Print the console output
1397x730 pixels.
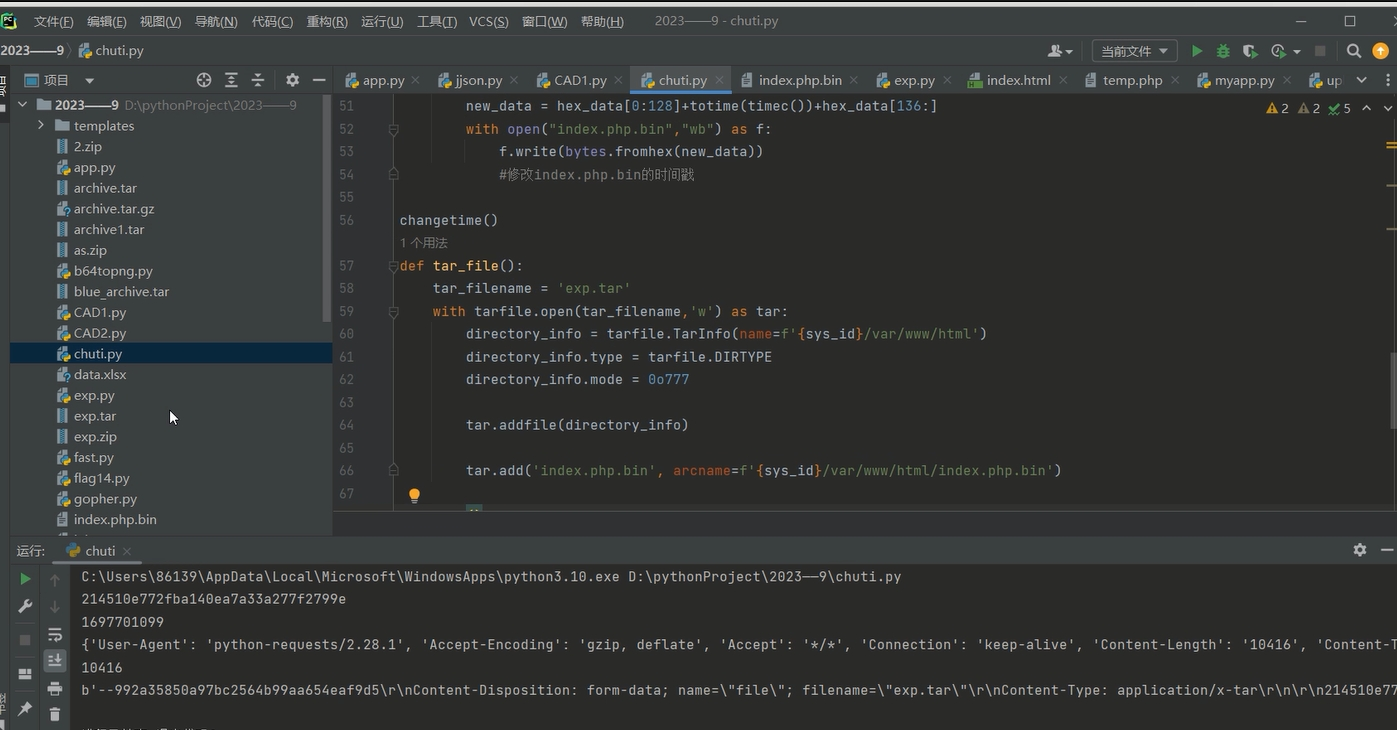tap(55, 688)
